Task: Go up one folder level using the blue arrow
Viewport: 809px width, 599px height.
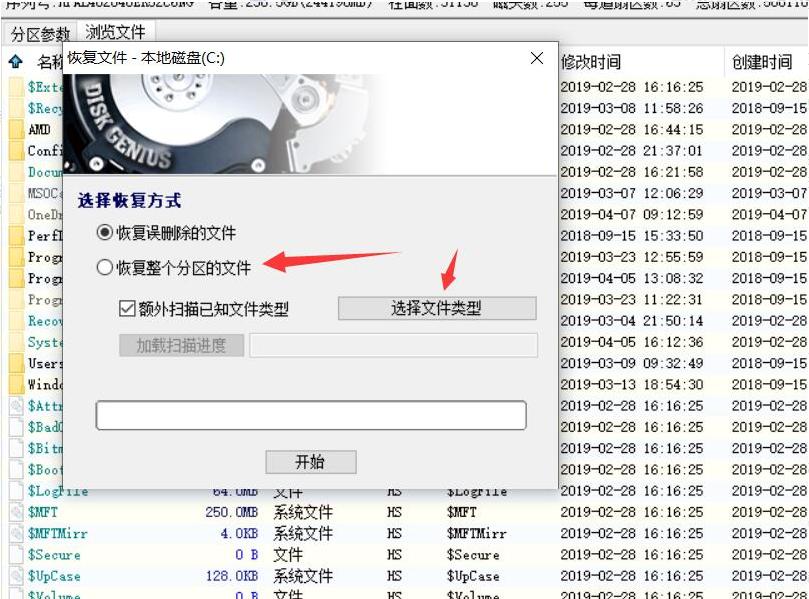Action: [16, 62]
